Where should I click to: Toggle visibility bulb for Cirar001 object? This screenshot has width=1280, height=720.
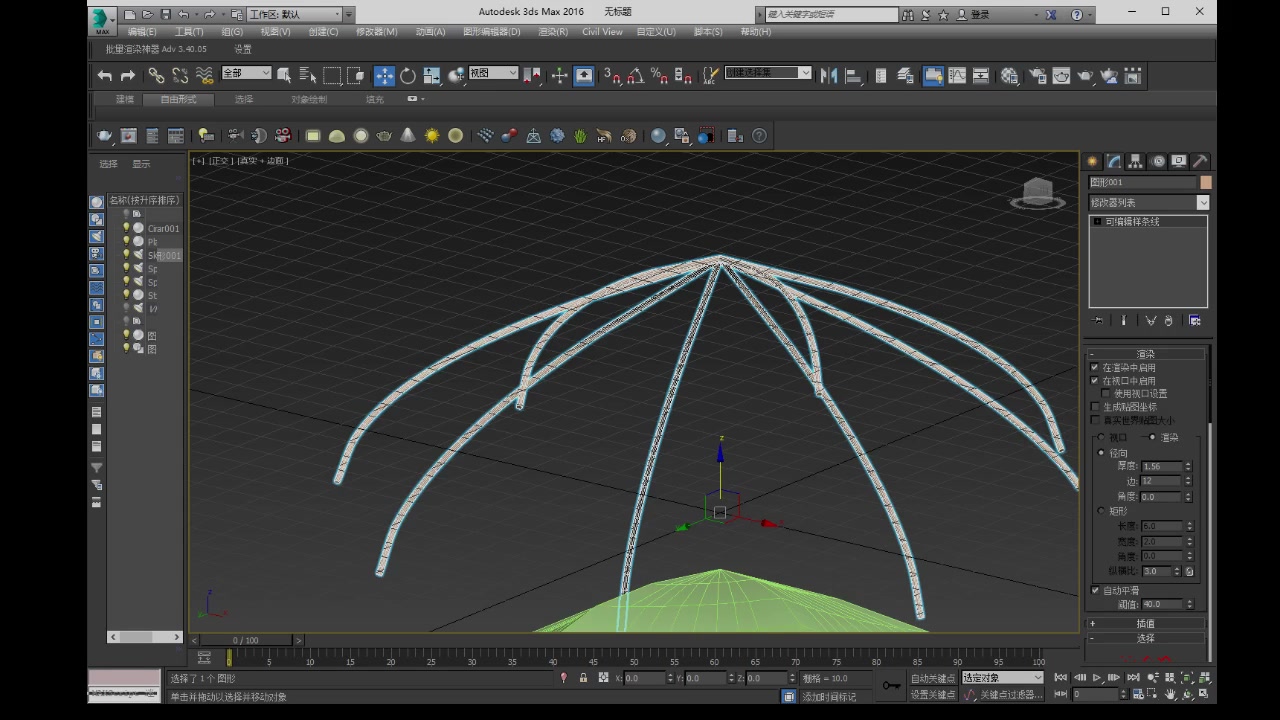coord(126,228)
